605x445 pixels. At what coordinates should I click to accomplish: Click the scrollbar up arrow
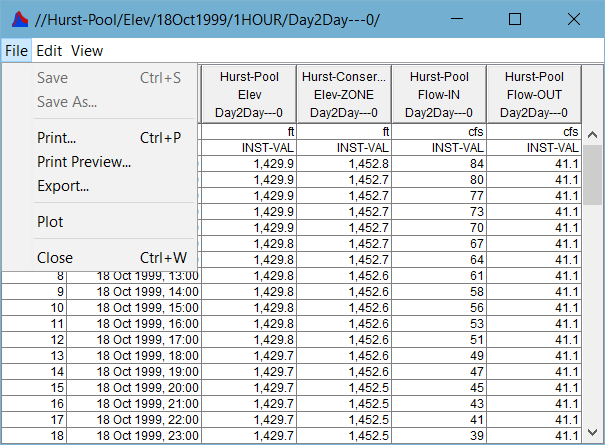click(x=591, y=132)
